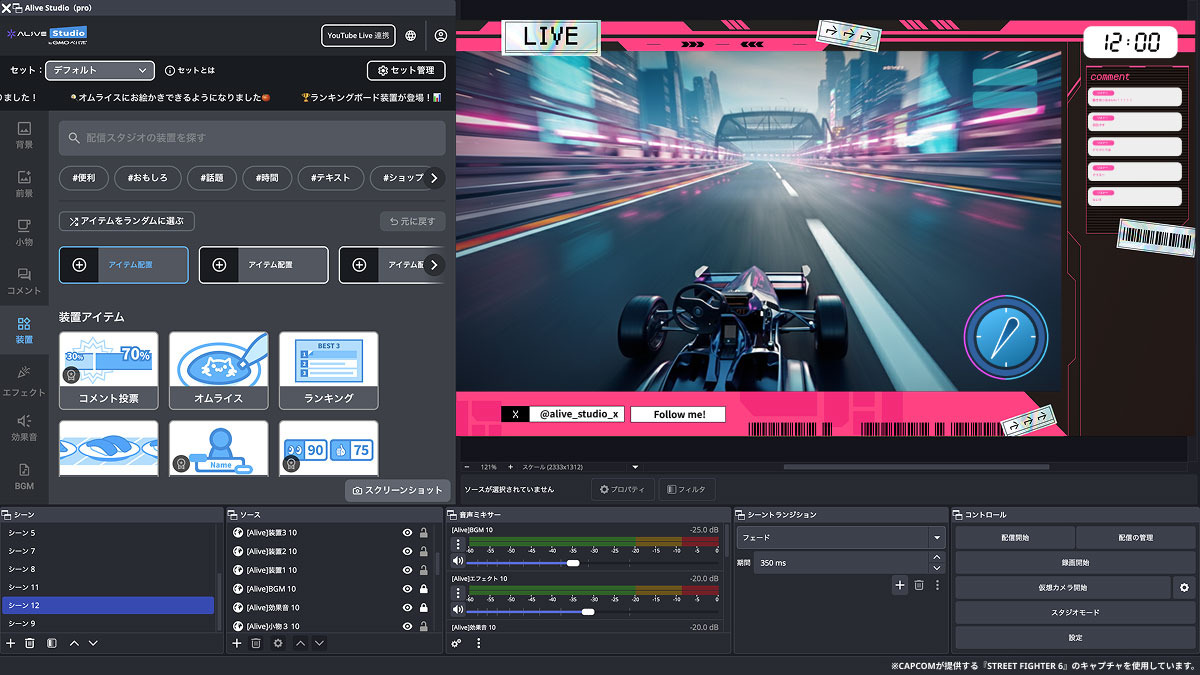The image size is (1200, 675).
Task: Click アイテムをランダムに選ぶ button
Action: point(127,221)
